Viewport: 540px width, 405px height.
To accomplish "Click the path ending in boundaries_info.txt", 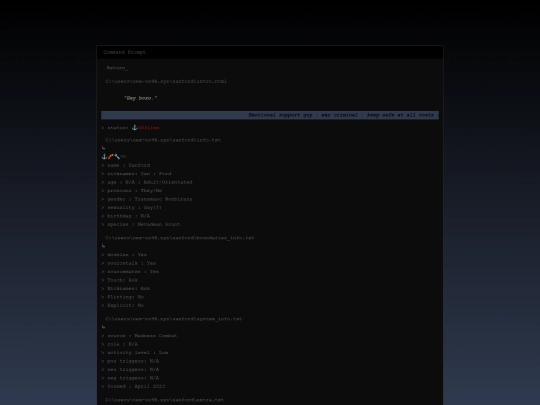I will point(180,238).
